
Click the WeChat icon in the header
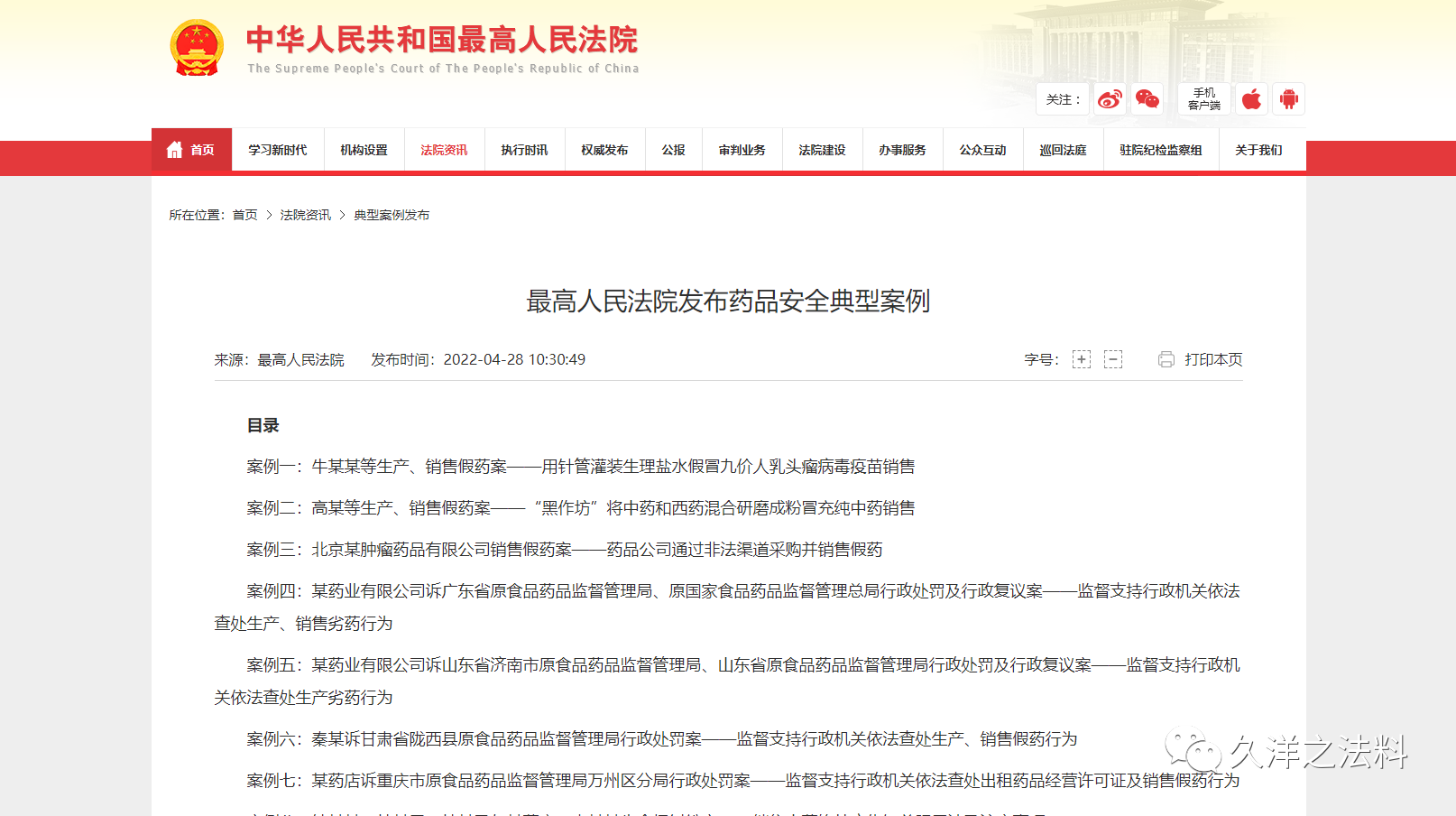(1146, 99)
